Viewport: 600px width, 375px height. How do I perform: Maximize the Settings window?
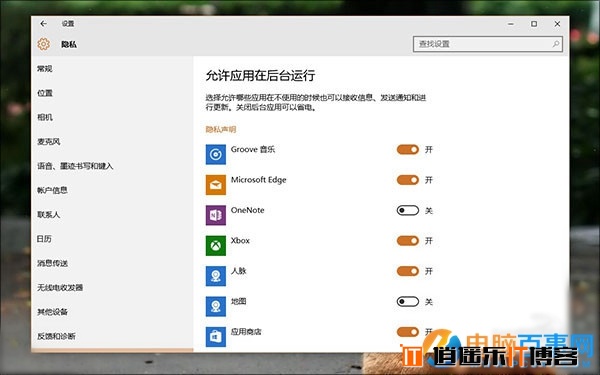coord(534,24)
